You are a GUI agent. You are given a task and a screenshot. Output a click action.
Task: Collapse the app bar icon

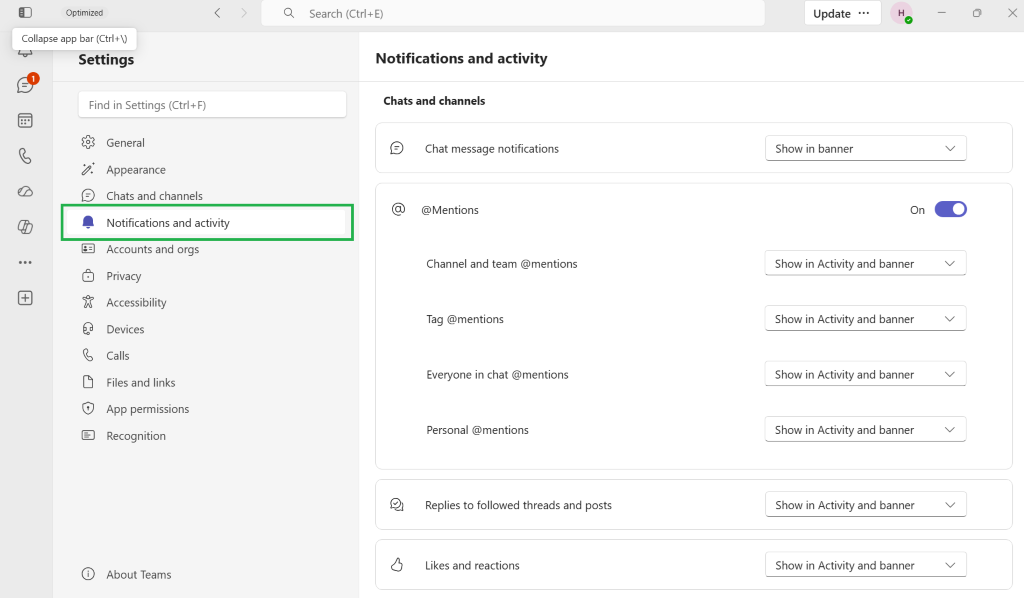pos(25,12)
